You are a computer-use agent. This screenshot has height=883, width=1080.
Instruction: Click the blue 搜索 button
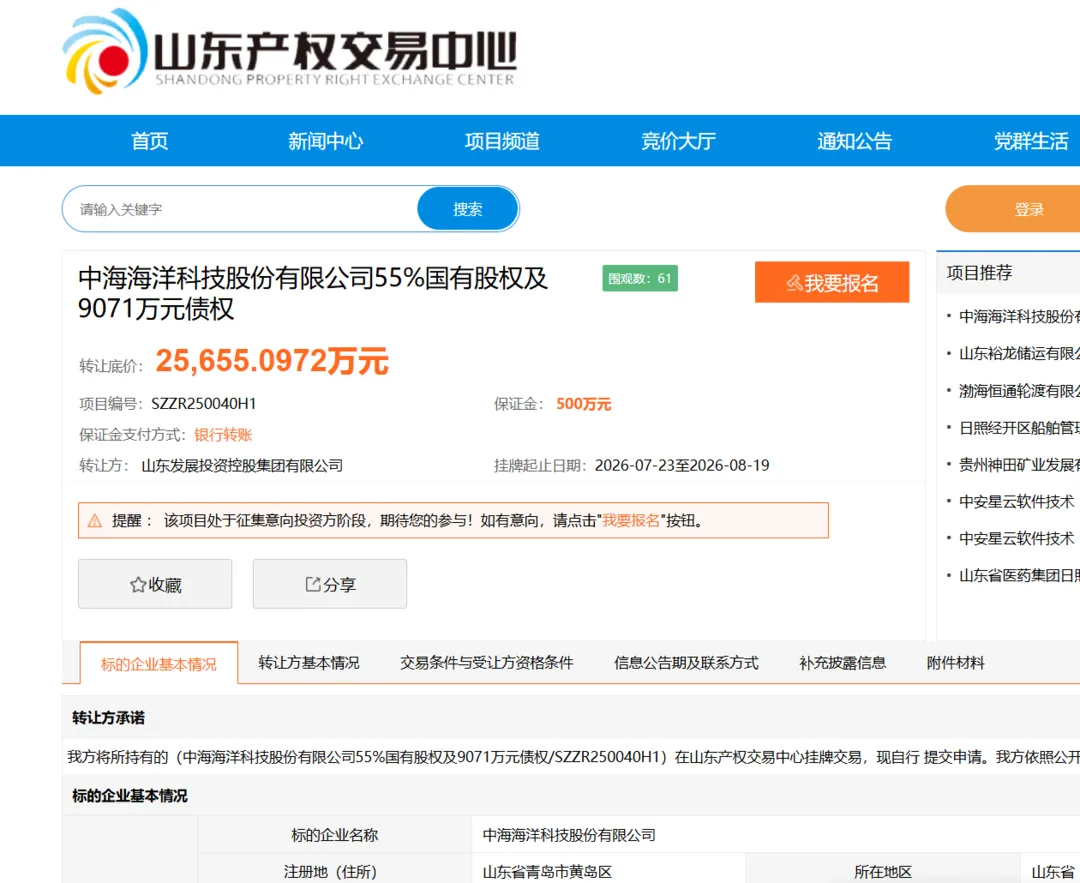tap(468, 209)
